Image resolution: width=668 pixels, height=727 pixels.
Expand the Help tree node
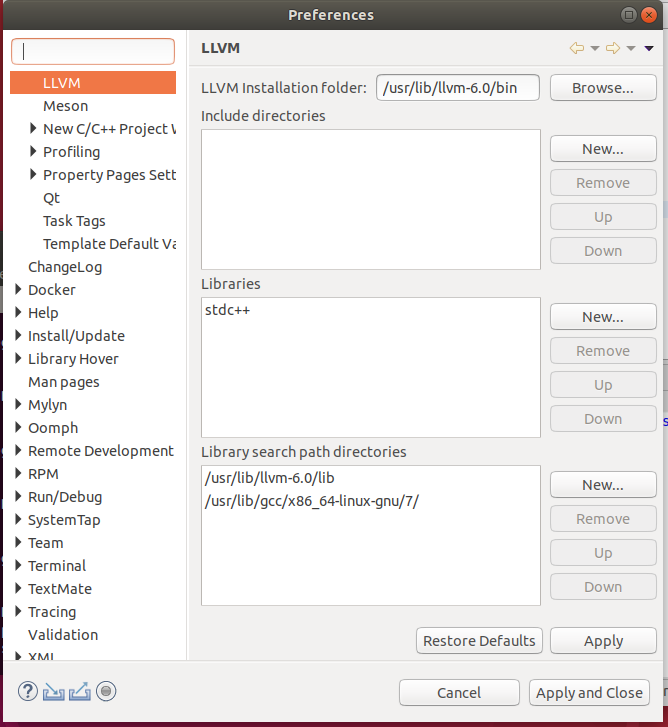pos(18,312)
